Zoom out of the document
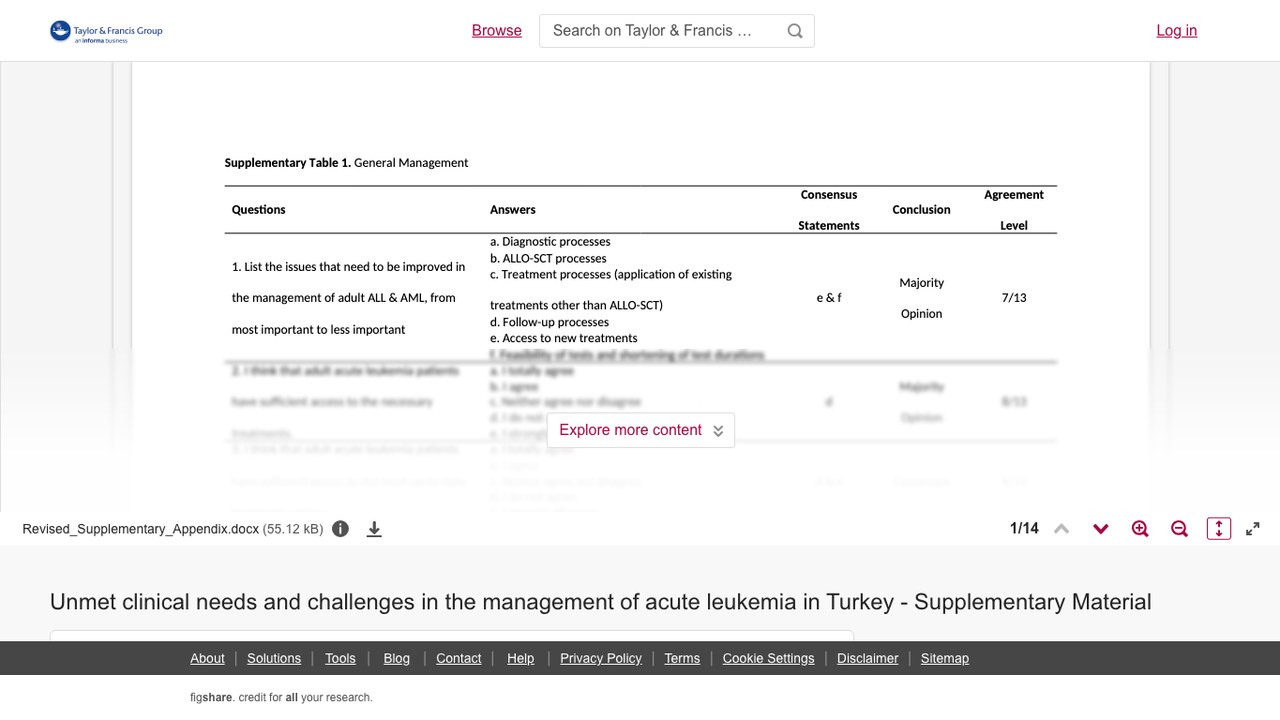Screen dimensions: 1280x720 coord(1179,529)
